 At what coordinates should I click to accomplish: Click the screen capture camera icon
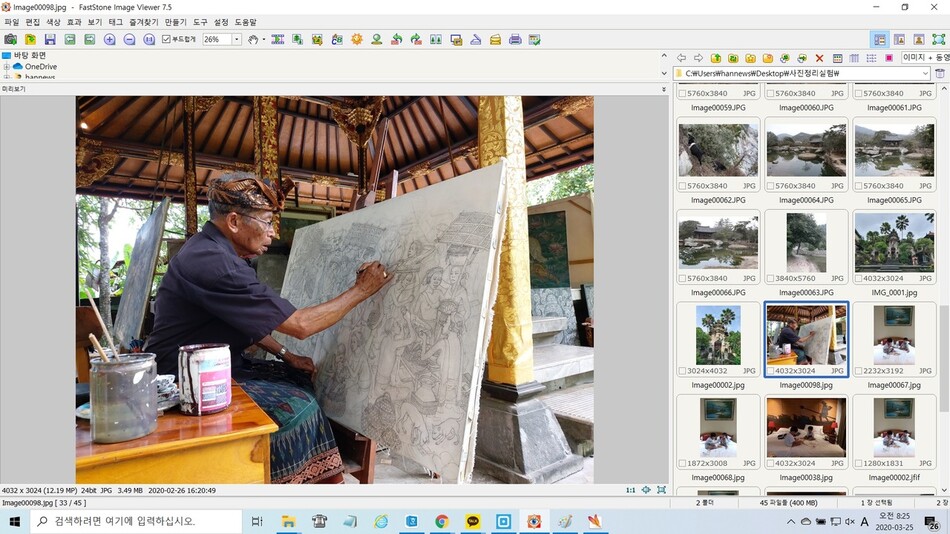pyautogui.click(x=10, y=39)
